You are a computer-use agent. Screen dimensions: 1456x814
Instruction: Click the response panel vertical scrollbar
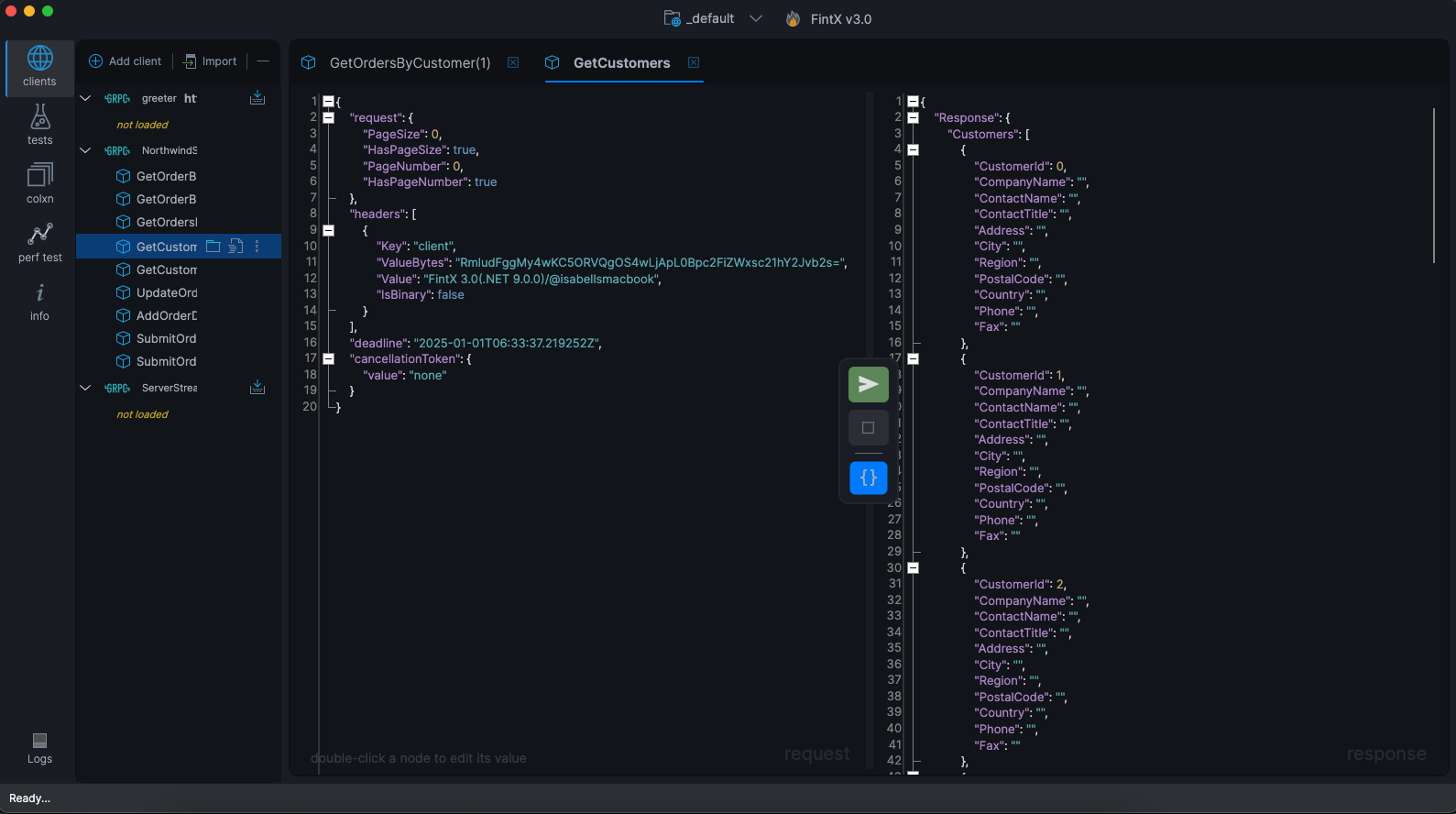coord(1434,185)
